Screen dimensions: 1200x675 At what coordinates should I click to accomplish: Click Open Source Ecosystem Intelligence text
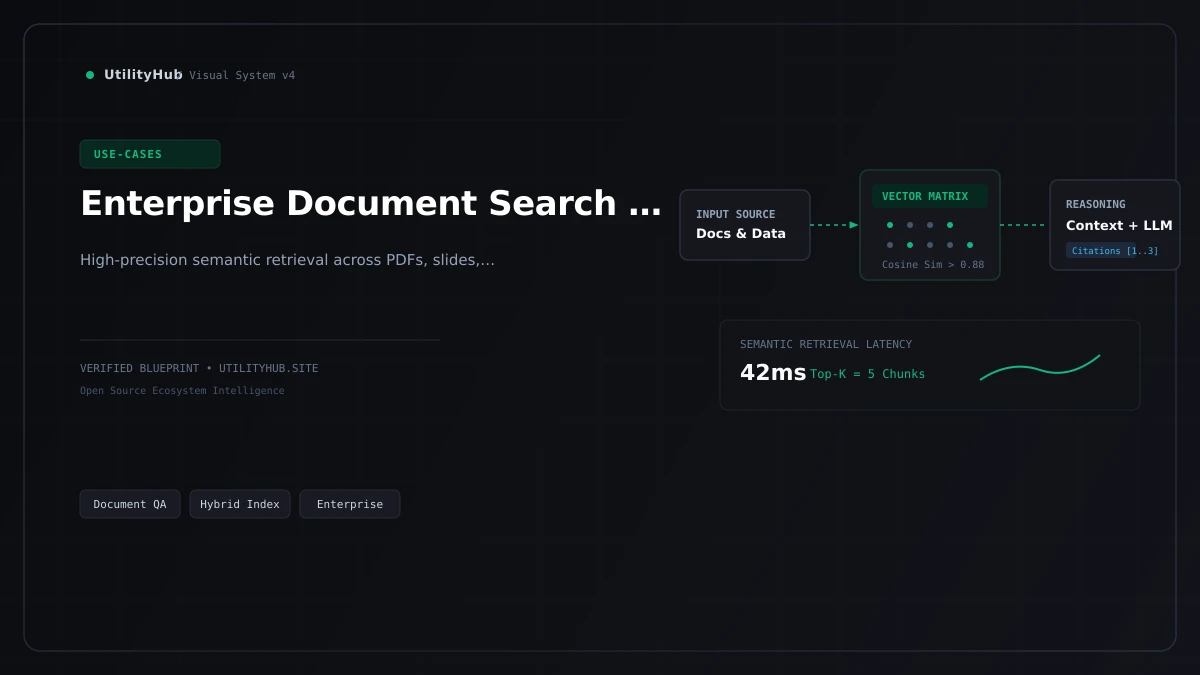tap(182, 391)
